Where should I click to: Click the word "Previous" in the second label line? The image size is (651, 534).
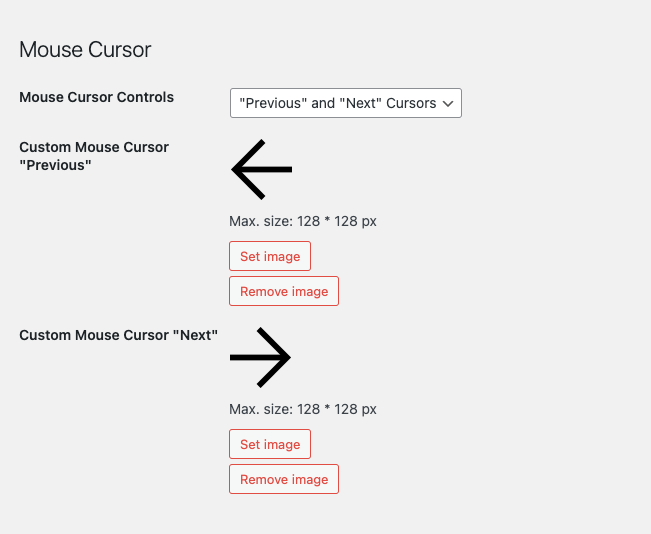(56, 165)
